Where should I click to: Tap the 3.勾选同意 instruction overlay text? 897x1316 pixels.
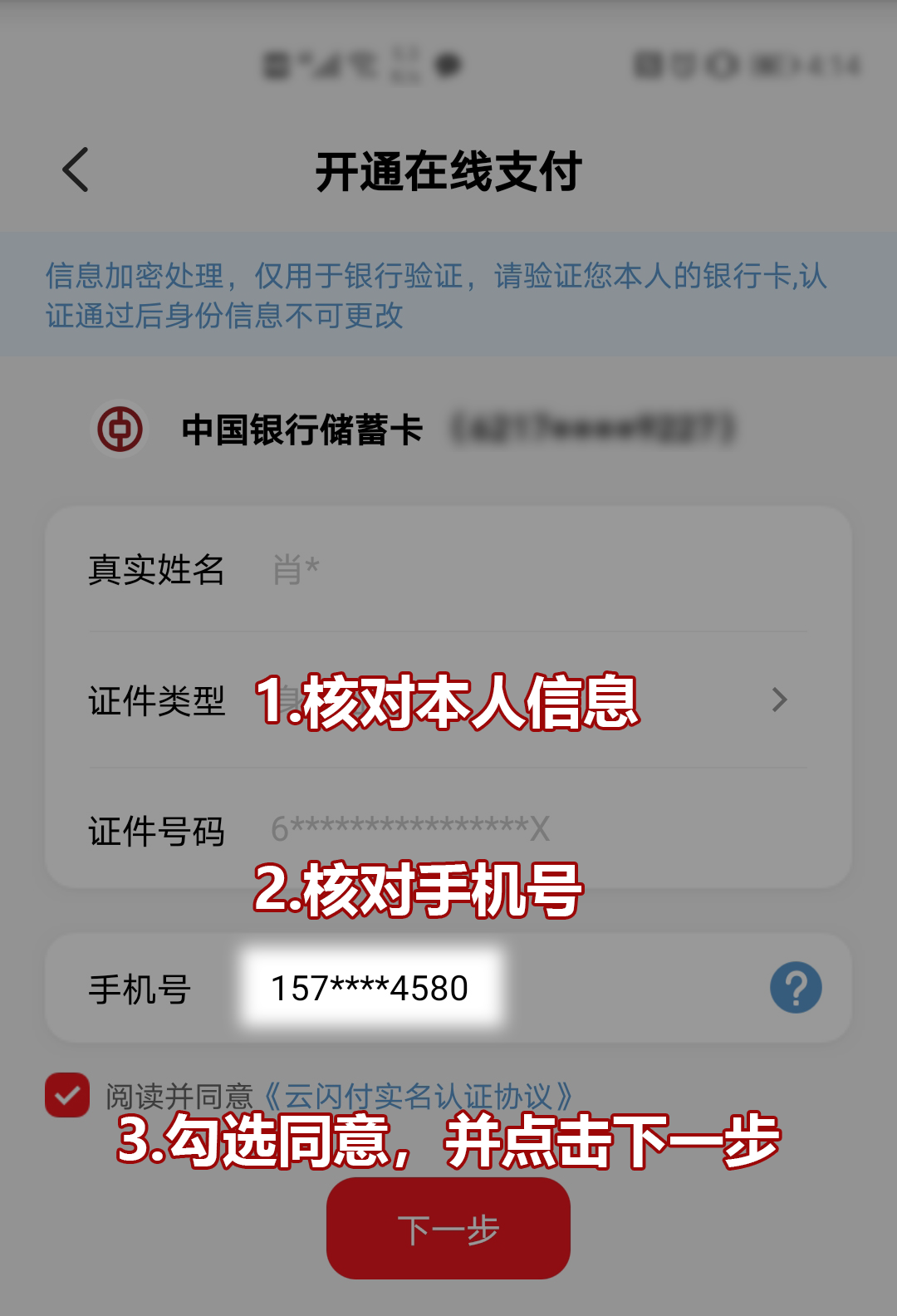click(448, 1141)
